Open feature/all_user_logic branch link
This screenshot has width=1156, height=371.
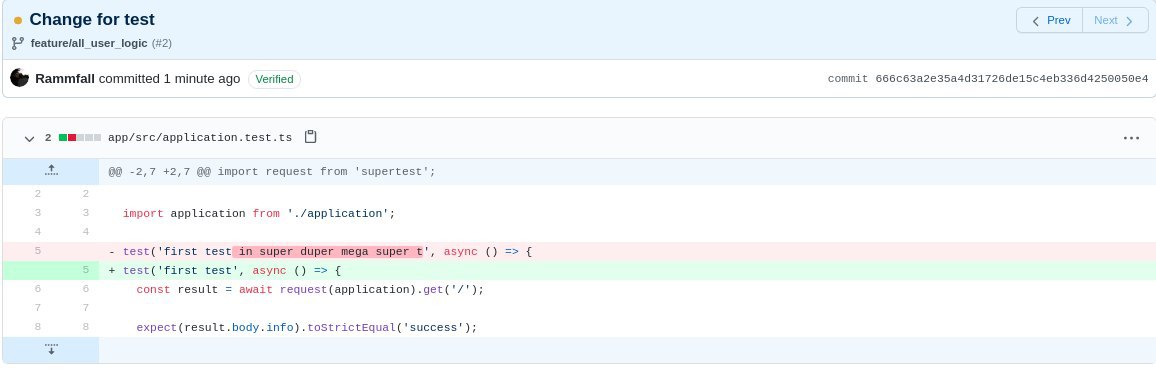click(89, 44)
